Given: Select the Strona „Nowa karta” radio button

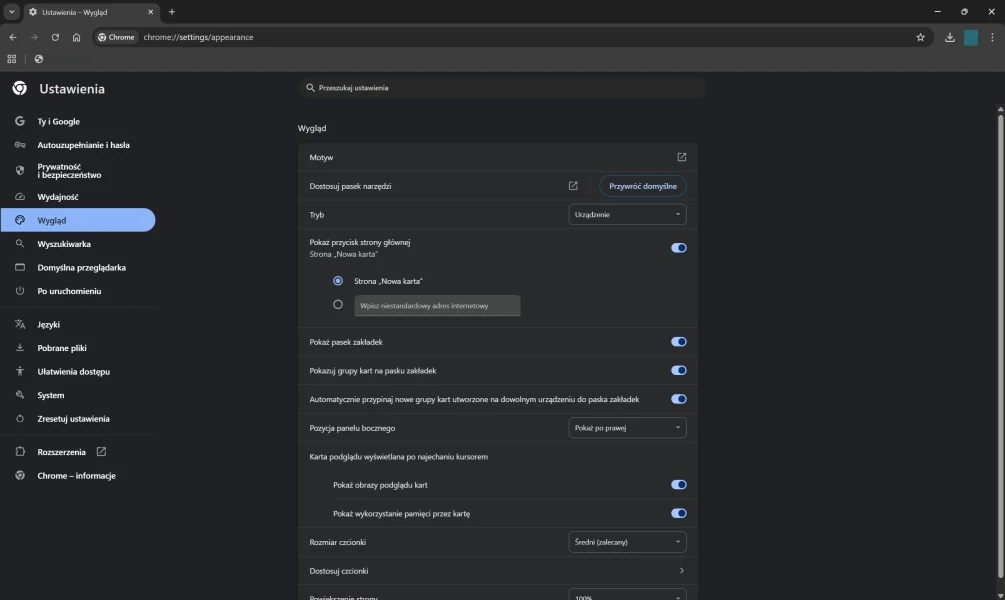Looking at the screenshot, I should click(338, 281).
